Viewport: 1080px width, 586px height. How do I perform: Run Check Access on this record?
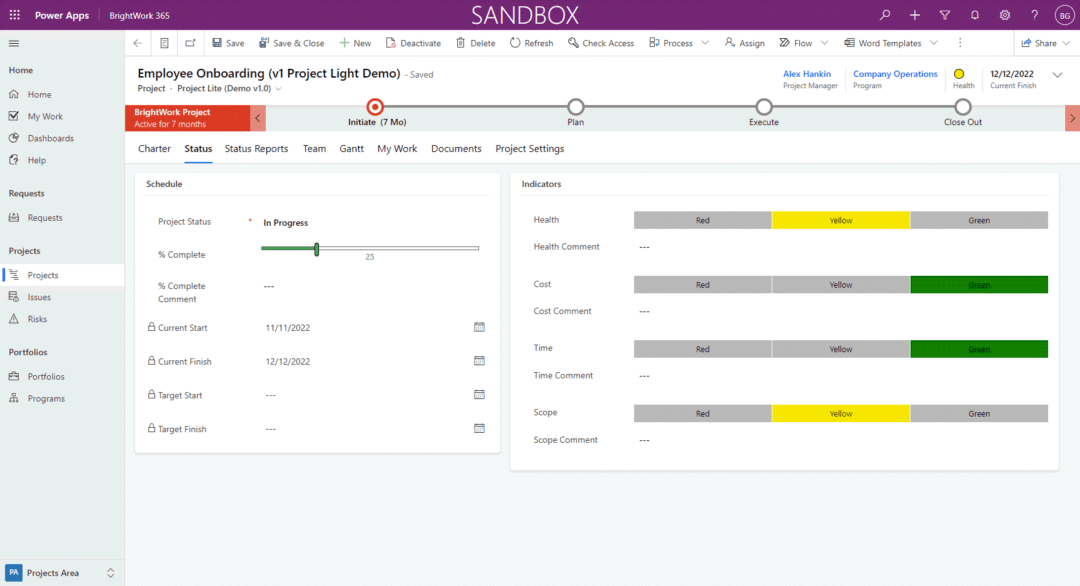(x=601, y=42)
